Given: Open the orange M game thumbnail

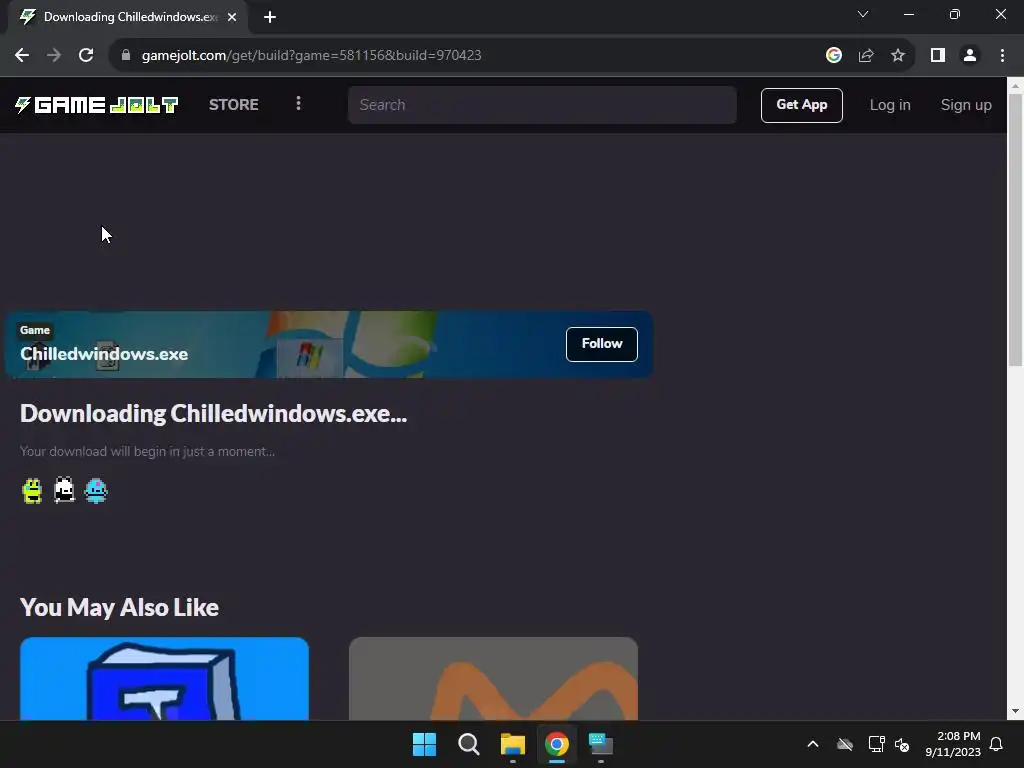Looking at the screenshot, I should coord(493,679).
